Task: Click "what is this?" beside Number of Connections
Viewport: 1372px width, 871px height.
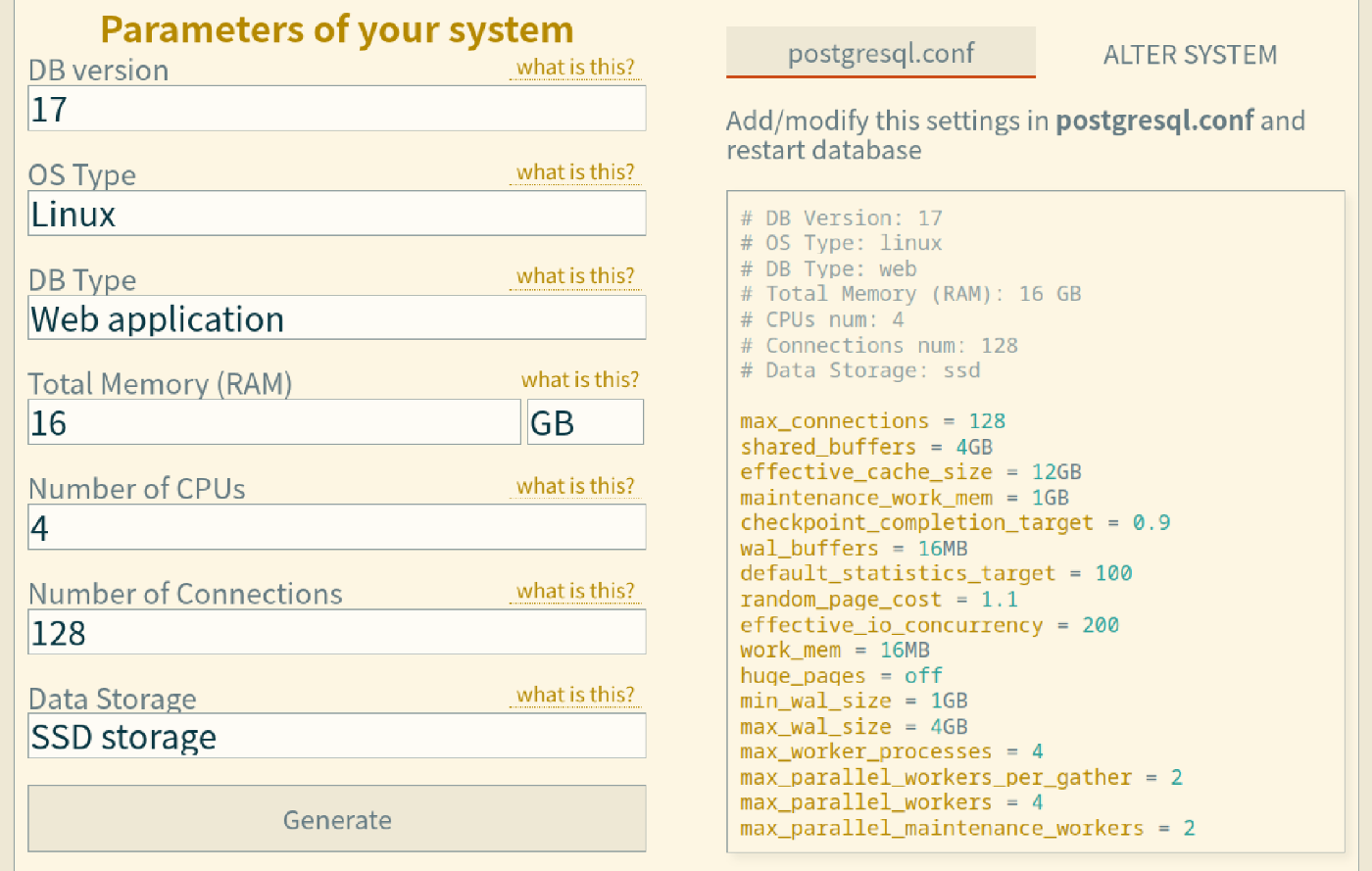Action: (575, 591)
